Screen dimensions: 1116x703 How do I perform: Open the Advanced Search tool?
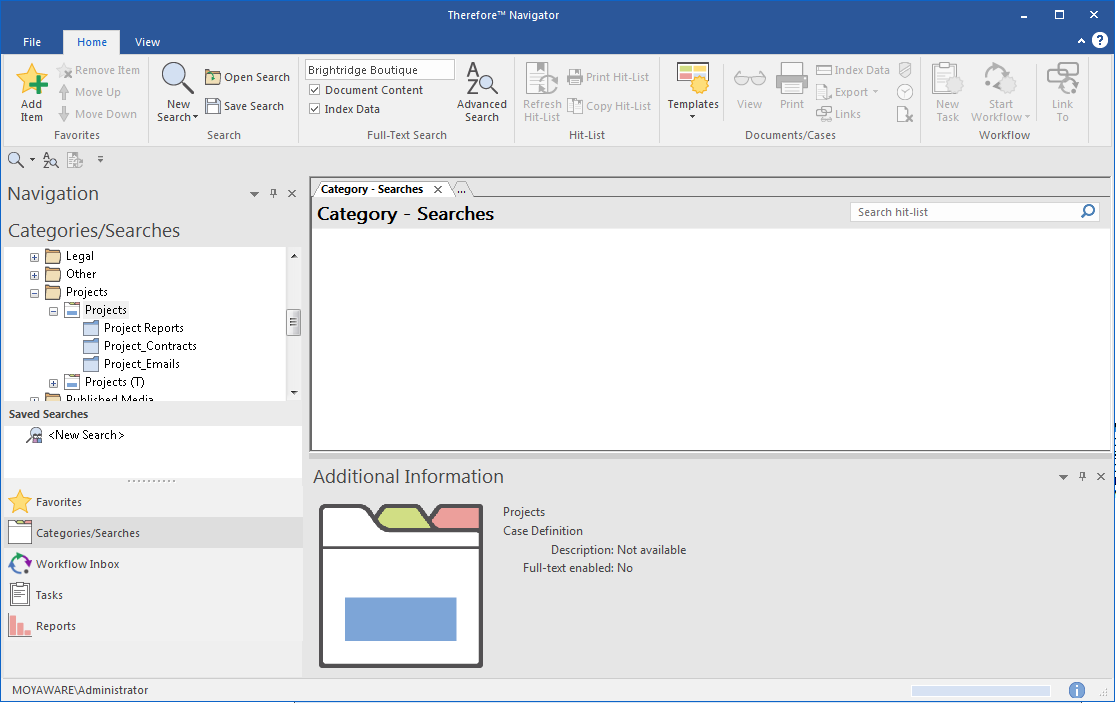481,90
